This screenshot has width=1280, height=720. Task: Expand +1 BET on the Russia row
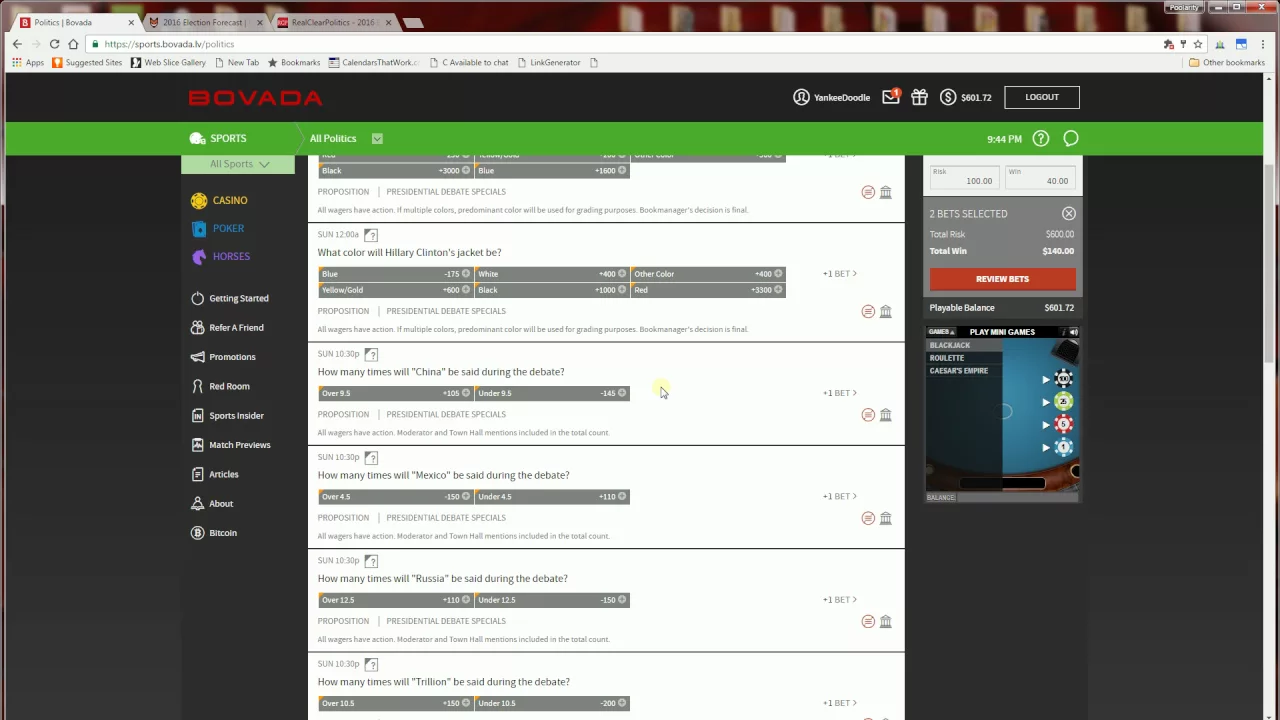(840, 600)
